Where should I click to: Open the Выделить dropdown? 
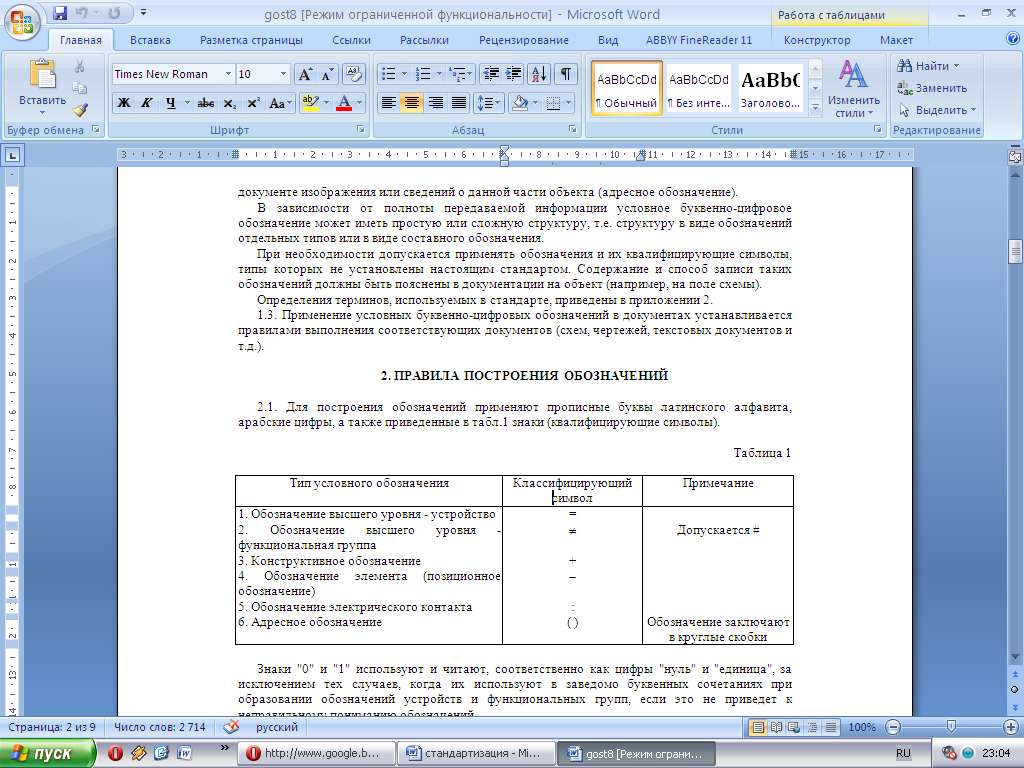(937, 110)
